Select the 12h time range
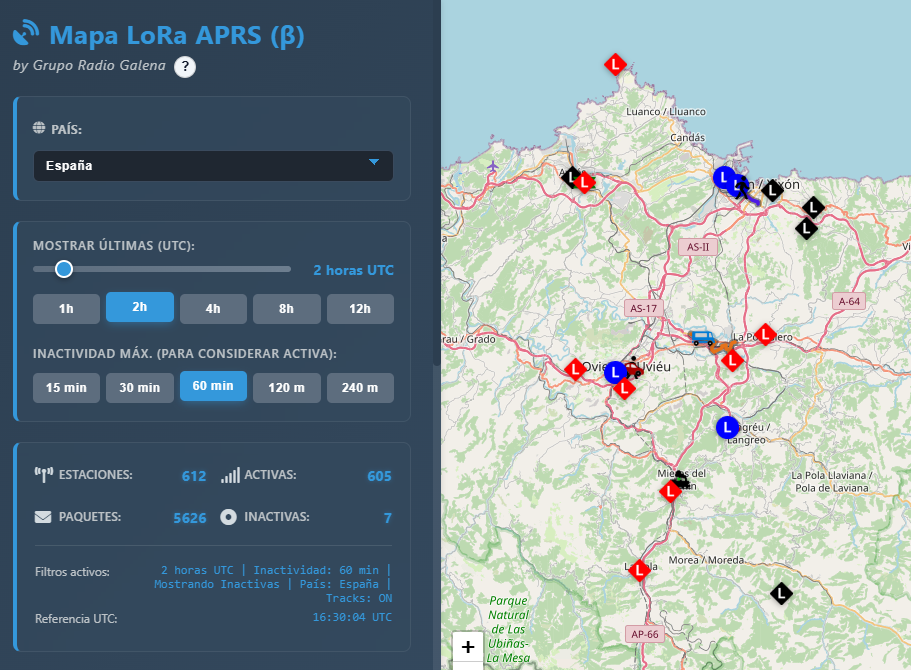Image resolution: width=911 pixels, height=670 pixels. 360,308
